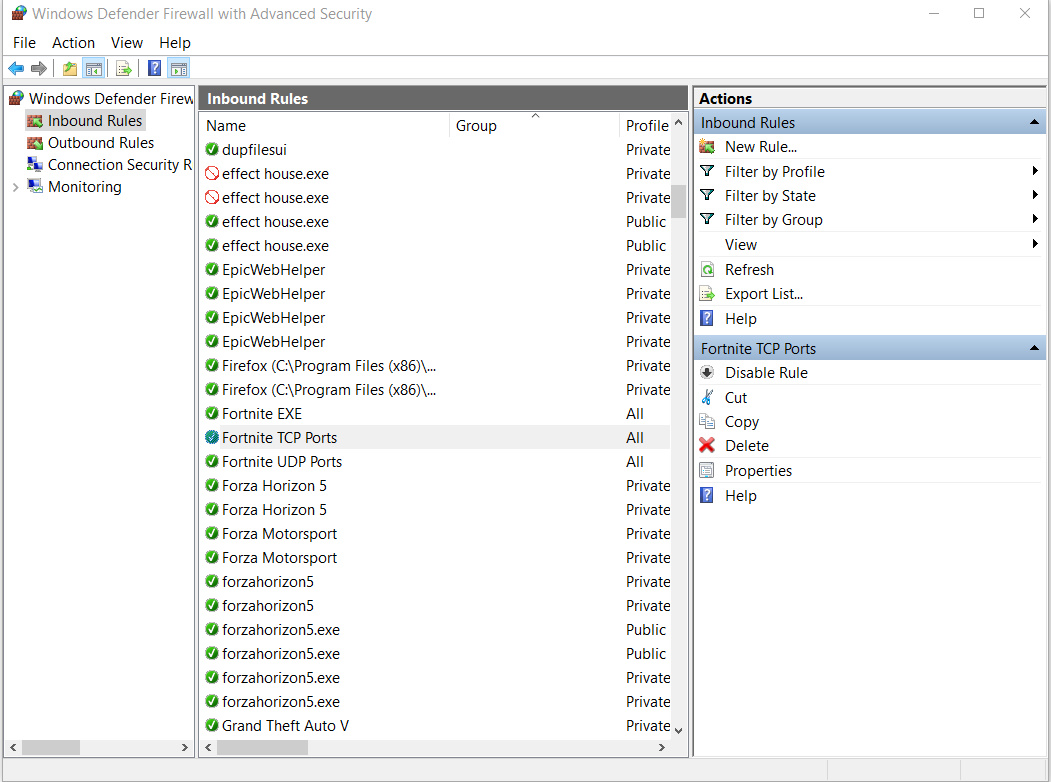Select Outbound Rules in the tree
The width and height of the screenshot is (1051, 782).
(x=101, y=143)
